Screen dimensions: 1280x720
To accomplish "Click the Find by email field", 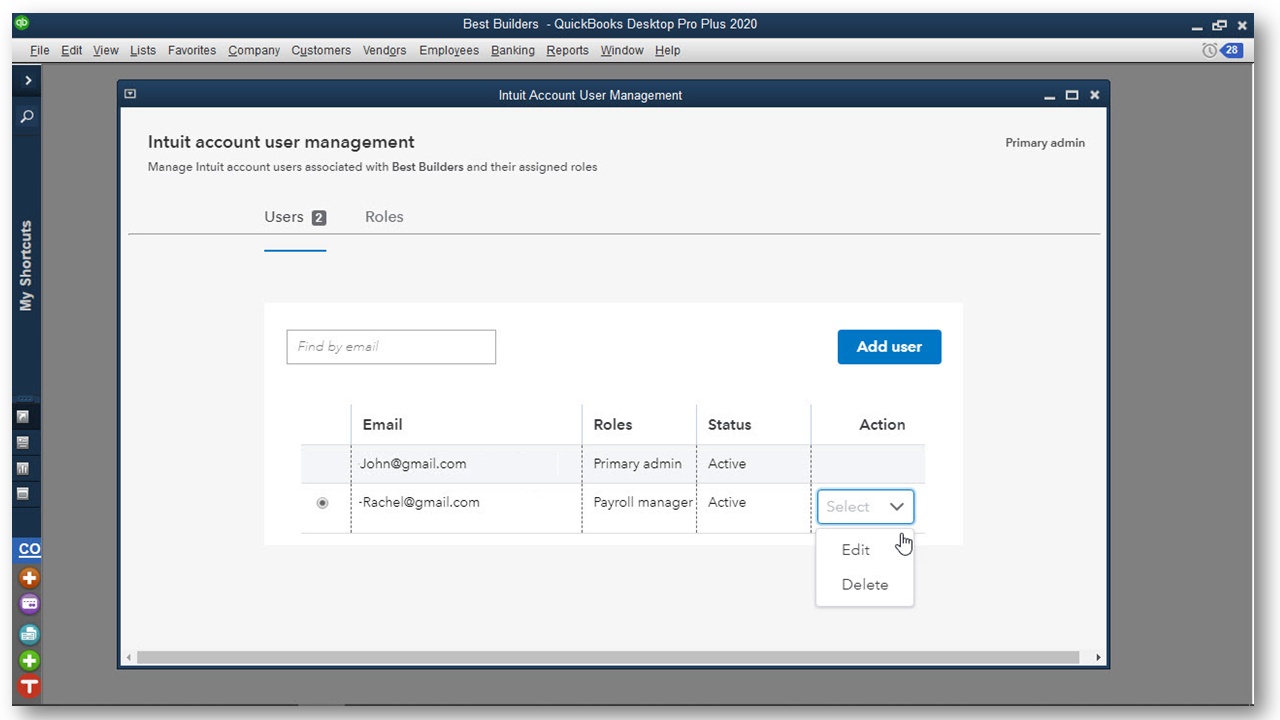I will 391,347.
